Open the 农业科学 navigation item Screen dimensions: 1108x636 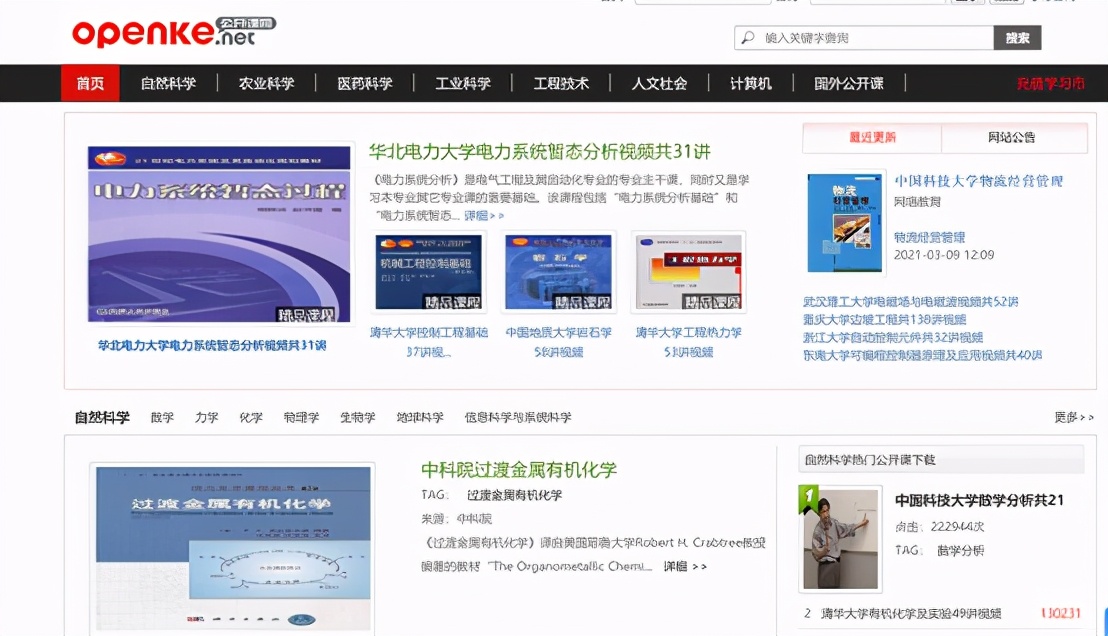click(x=266, y=83)
